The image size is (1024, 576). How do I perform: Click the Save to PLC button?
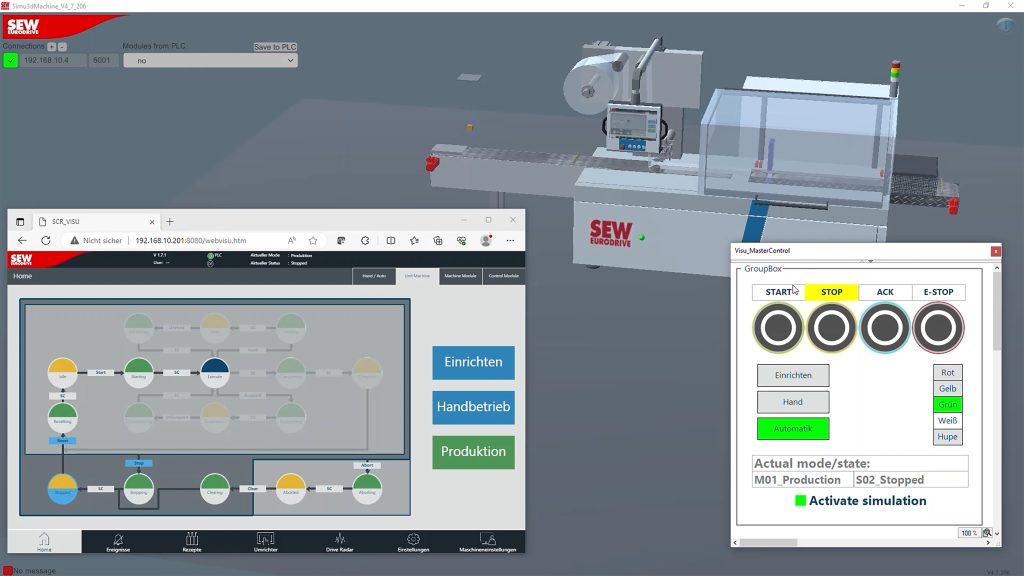(275, 47)
